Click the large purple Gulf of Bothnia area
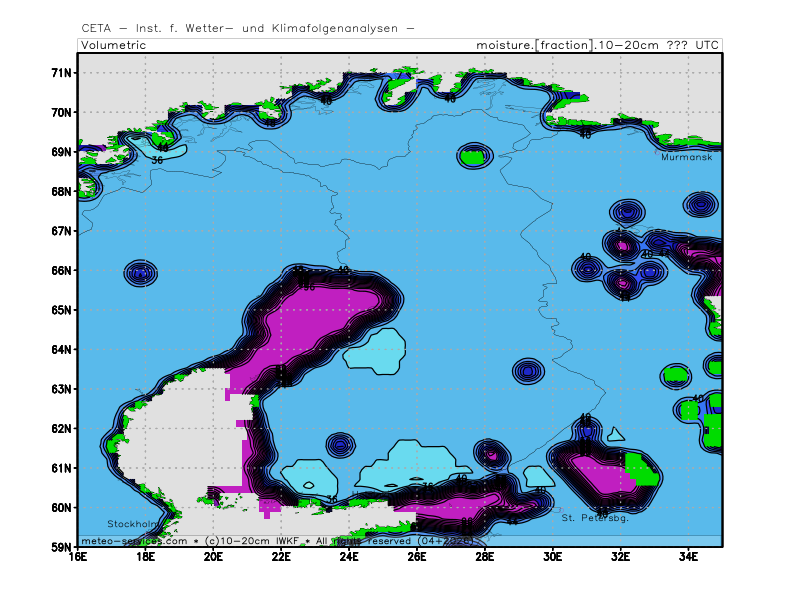The image size is (800, 600). pos(310,320)
